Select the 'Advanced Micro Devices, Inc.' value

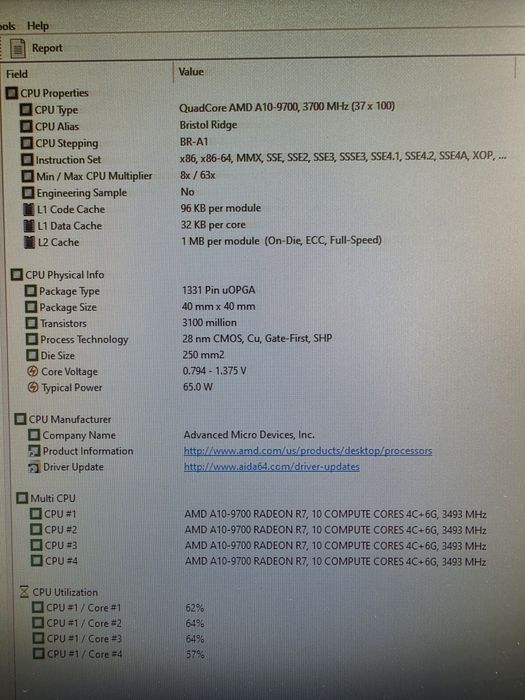point(249,434)
